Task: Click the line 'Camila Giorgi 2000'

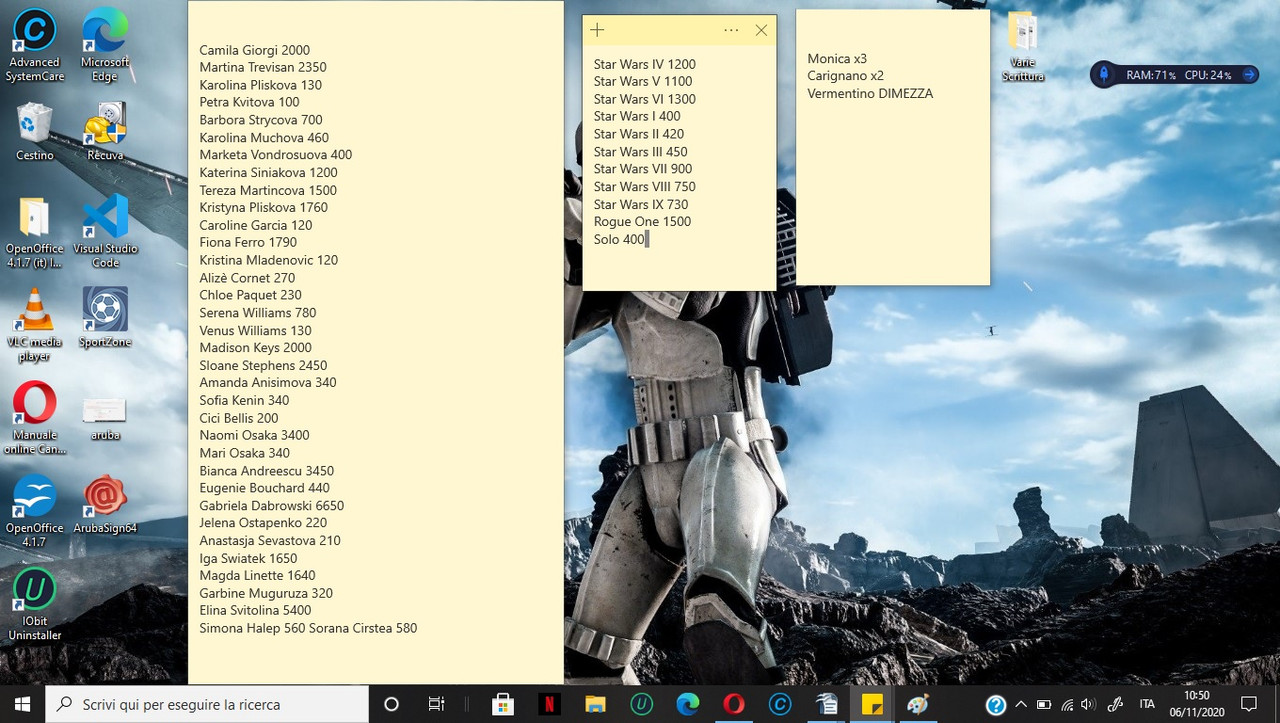Action: 255,50
